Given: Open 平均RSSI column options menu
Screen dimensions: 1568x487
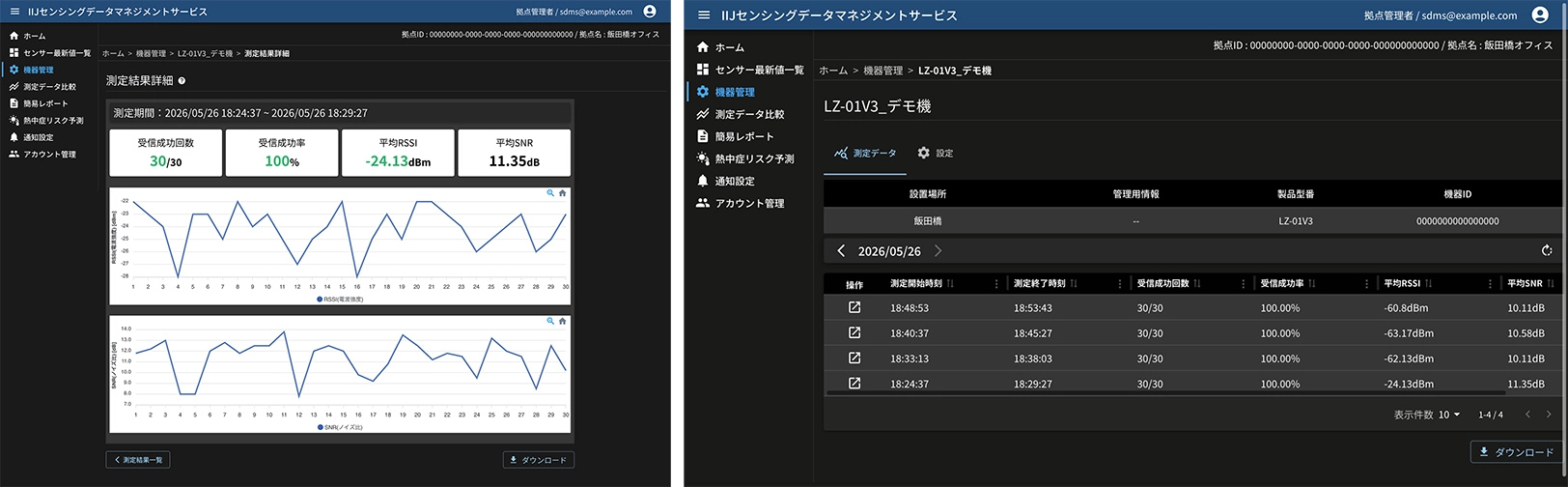Looking at the screenshot, I should (1491, 284).
